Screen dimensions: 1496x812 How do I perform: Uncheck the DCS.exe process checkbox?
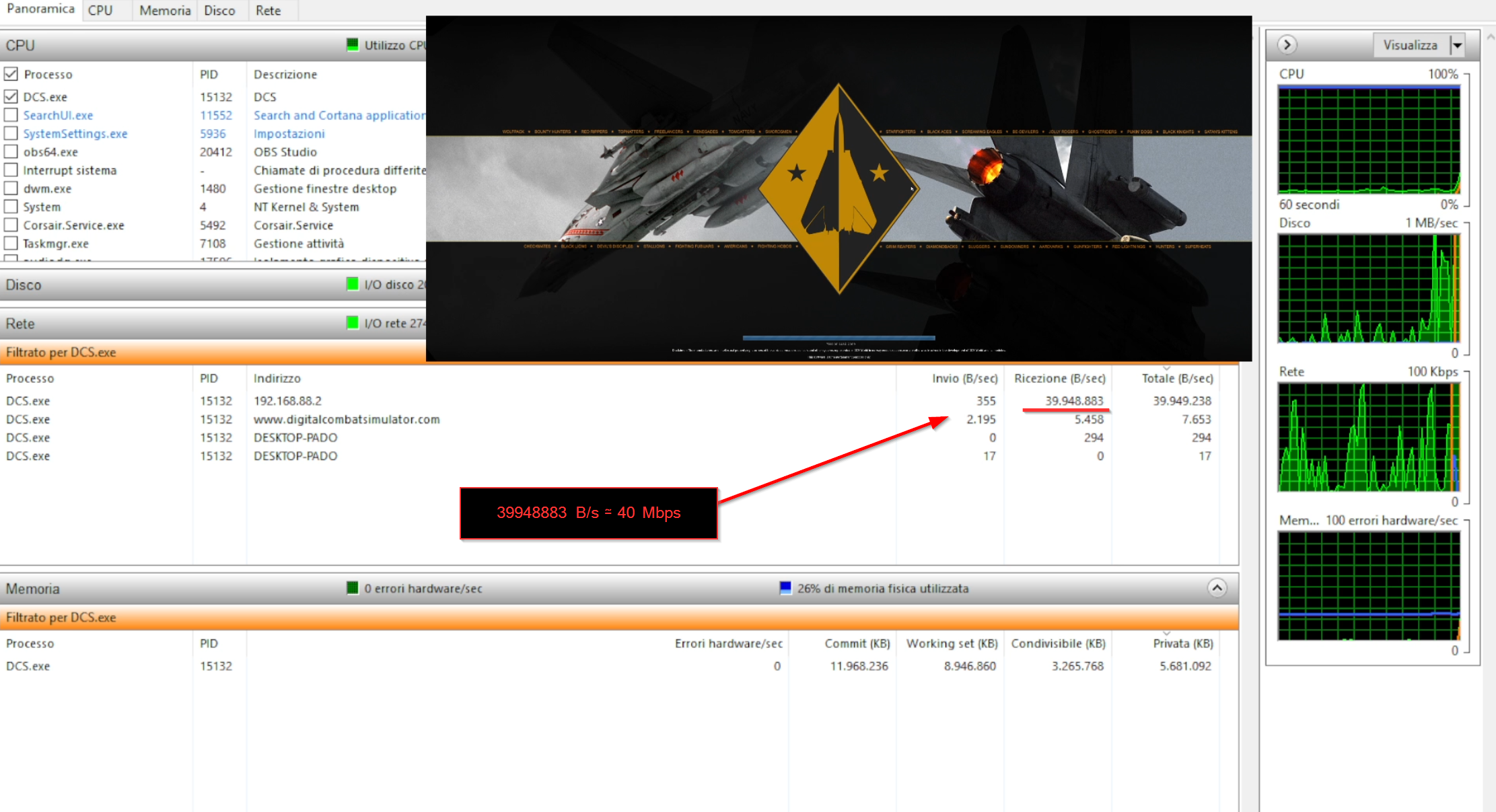(11, 96)
